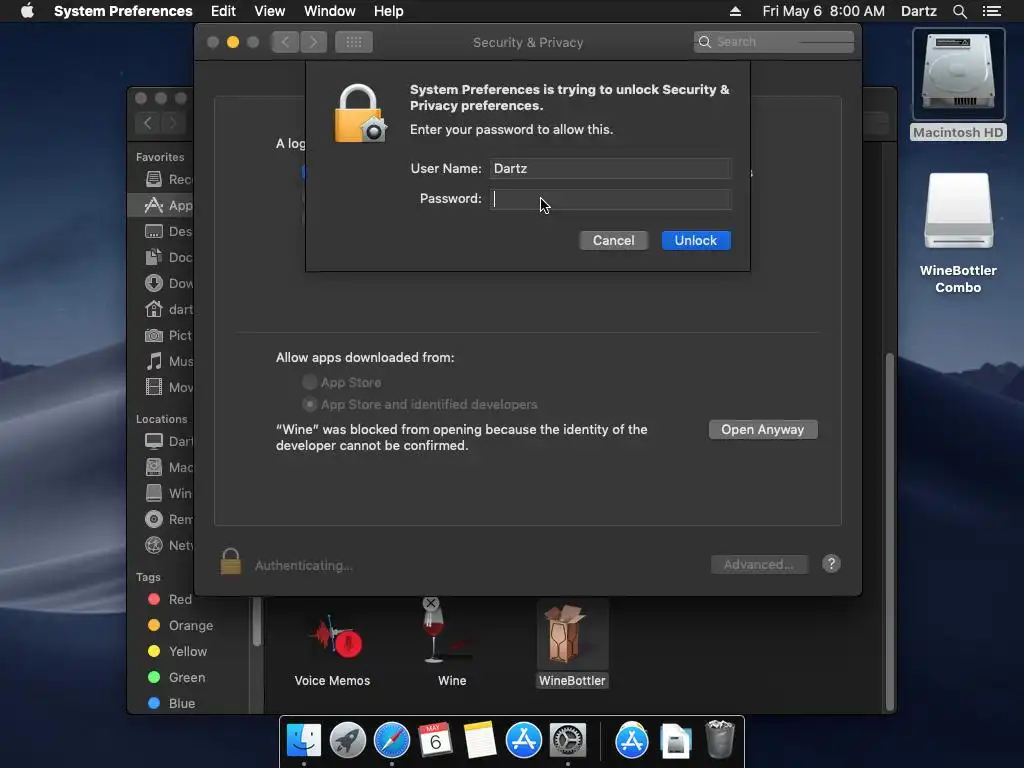Select the Red tag in Finder sidebar
Image resolution: width=1024 pixels, height=768 pixels.
coord(170,600)
